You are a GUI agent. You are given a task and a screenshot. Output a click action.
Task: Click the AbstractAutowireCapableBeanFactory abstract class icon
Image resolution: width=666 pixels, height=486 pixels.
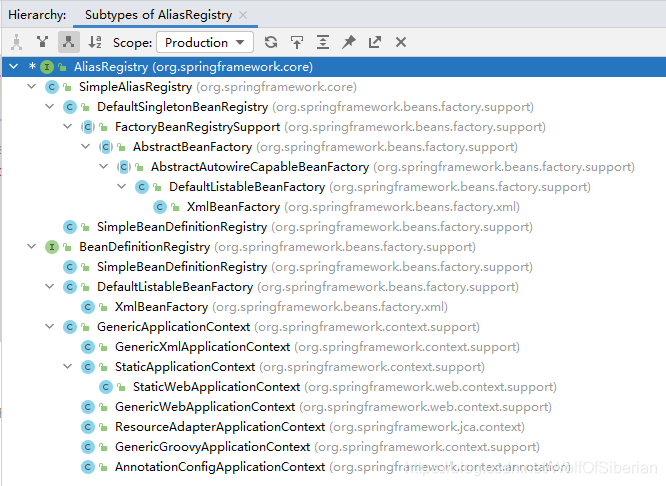coord(124,167)
